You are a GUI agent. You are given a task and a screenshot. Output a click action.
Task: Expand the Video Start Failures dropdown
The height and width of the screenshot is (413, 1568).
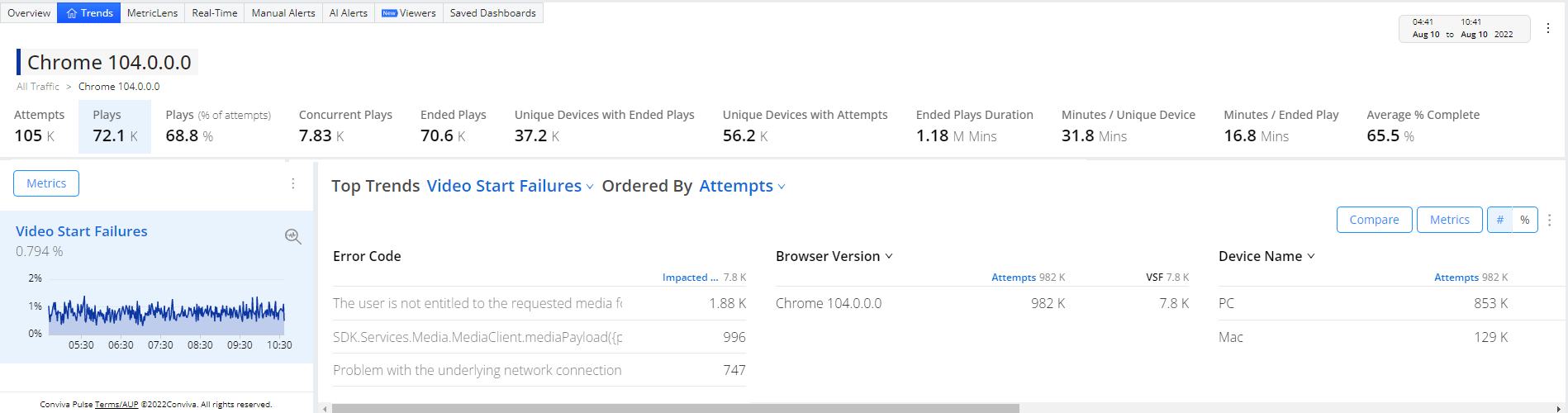click(510, 187)
